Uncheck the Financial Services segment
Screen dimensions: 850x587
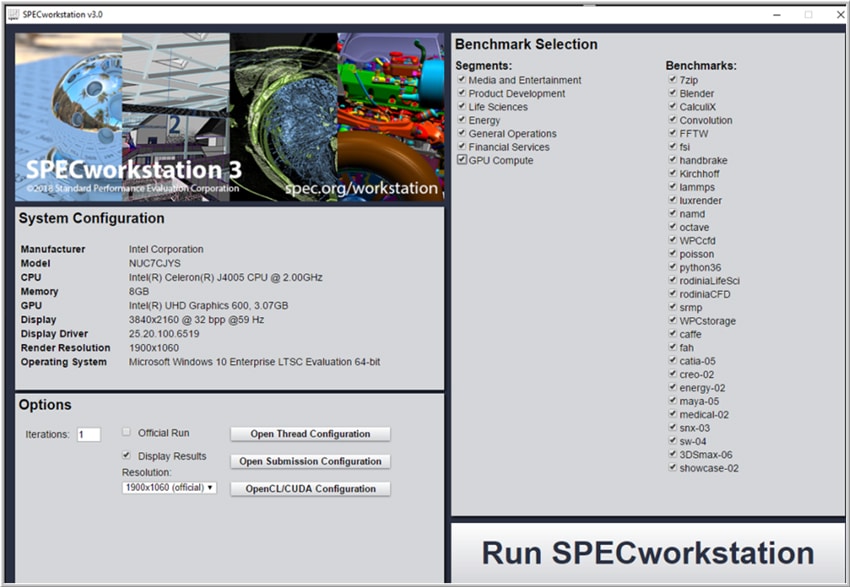point(462,146)
